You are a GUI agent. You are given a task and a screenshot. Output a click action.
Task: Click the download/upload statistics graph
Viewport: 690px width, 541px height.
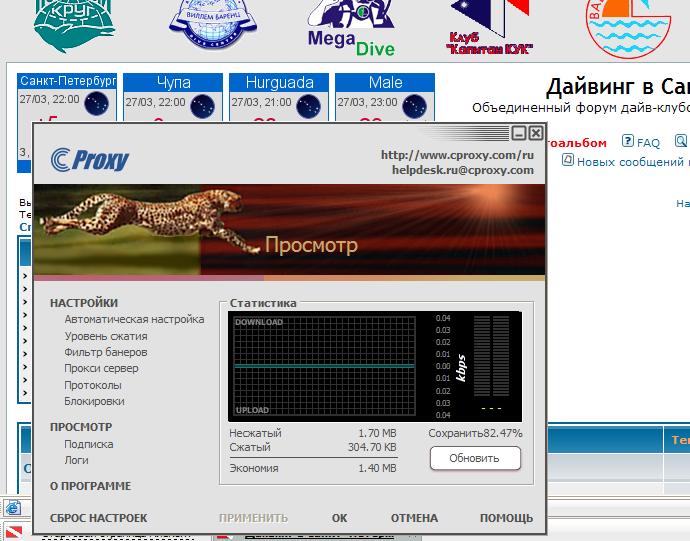tap(324, 366)
